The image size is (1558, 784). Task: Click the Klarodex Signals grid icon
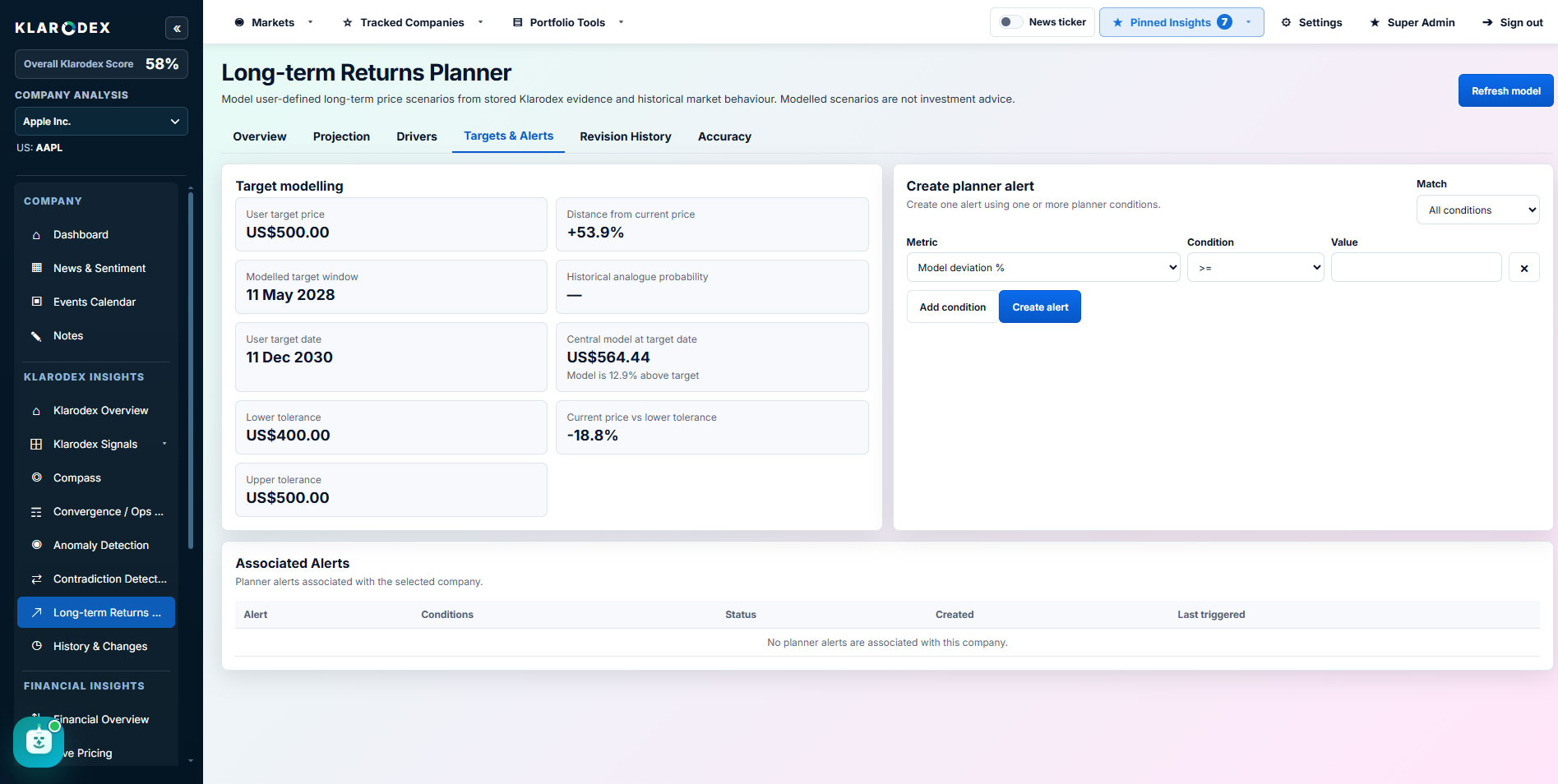pyautogui.click(x=36, y=444)
